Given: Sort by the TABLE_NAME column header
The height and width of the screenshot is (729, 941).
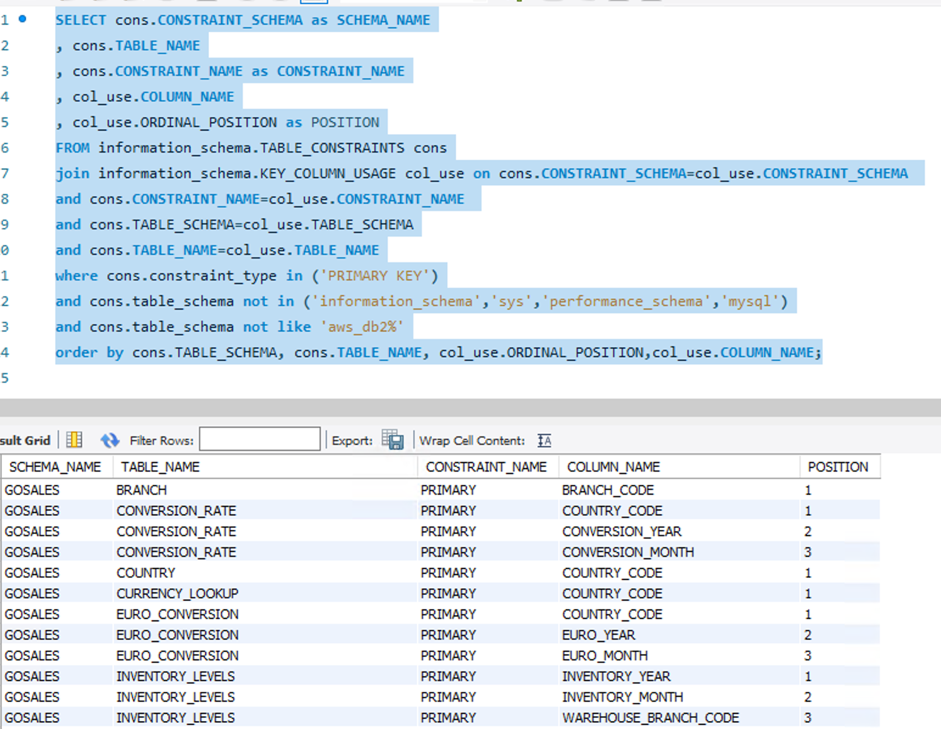Looking at the screenshot, I should coord(160,467).
